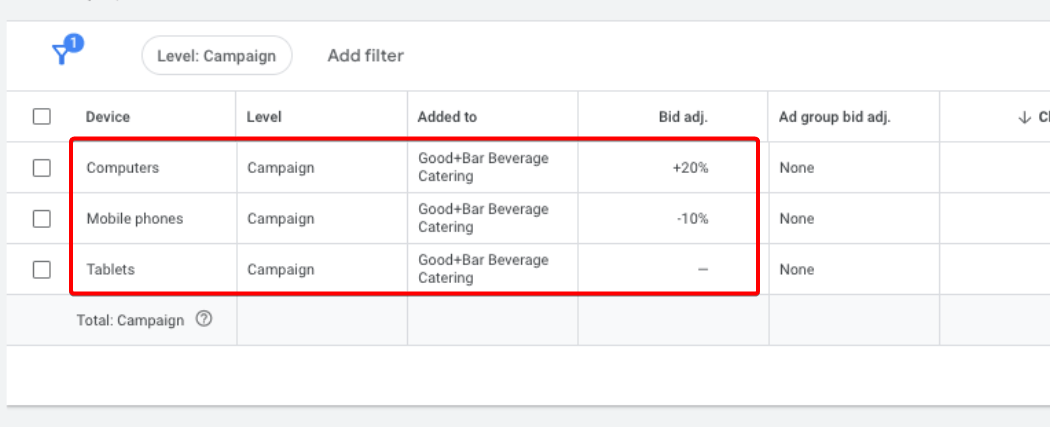Screen dimensions: 1052x427
Task: Open Good+Bar Beverage Catering in Computers row
Action: [483, 168]
